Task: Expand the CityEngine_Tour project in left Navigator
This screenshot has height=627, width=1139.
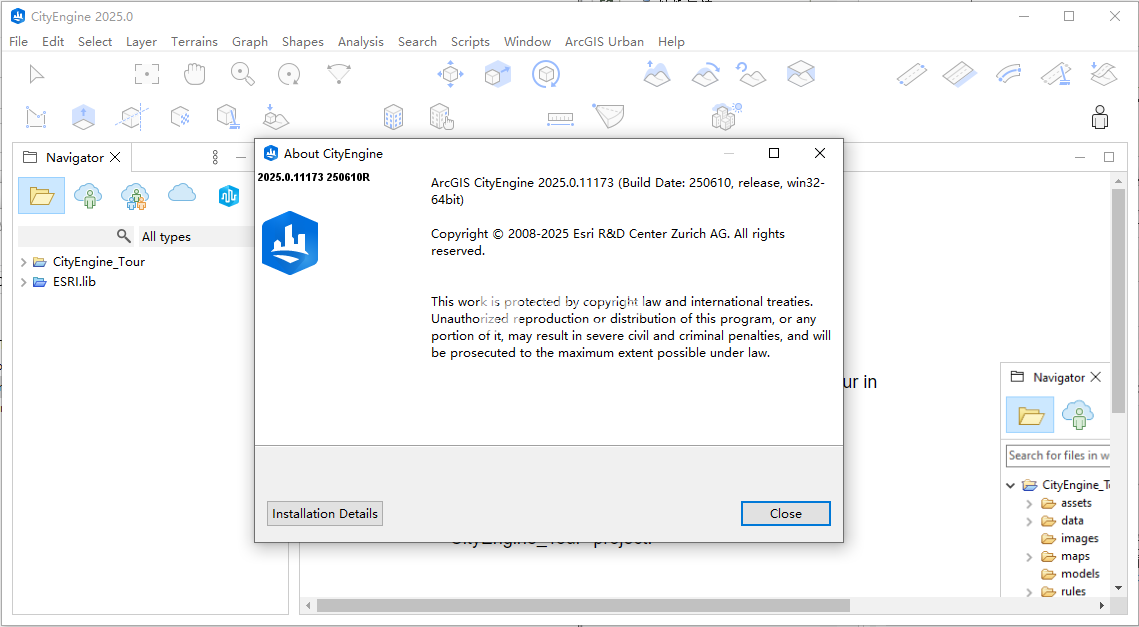Action: (x=24, y=262)
